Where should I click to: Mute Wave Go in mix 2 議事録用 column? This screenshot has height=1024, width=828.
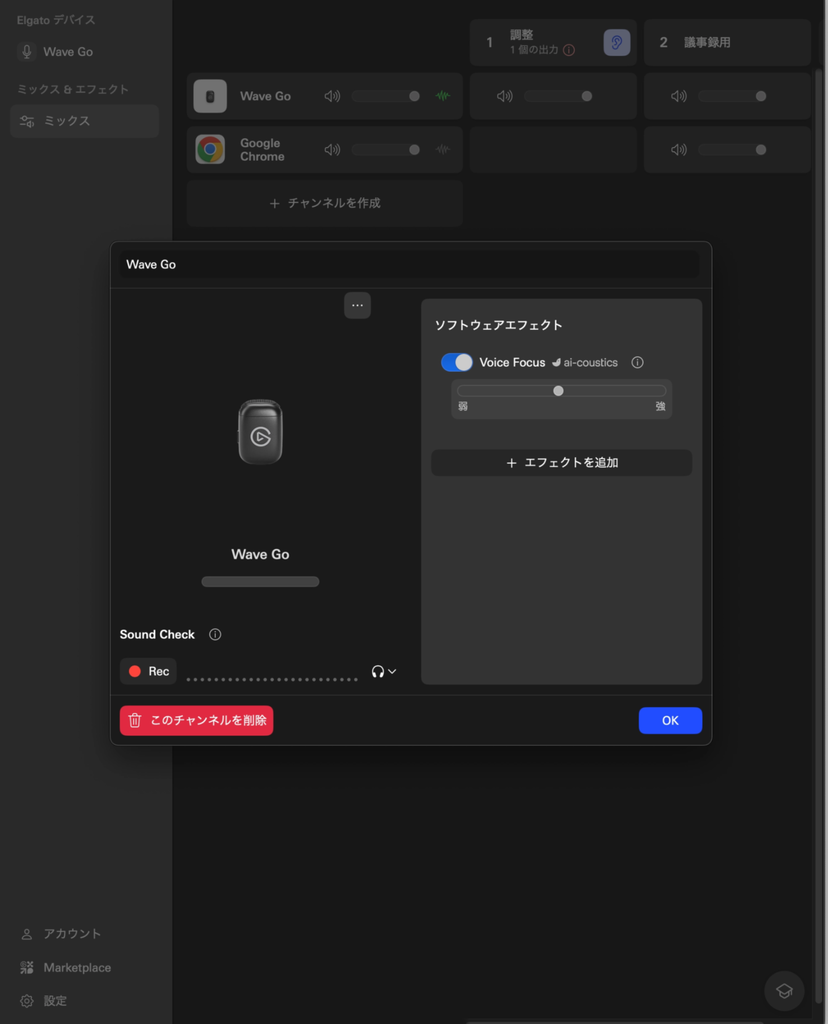pyautogui.click(x=679, y=97)
